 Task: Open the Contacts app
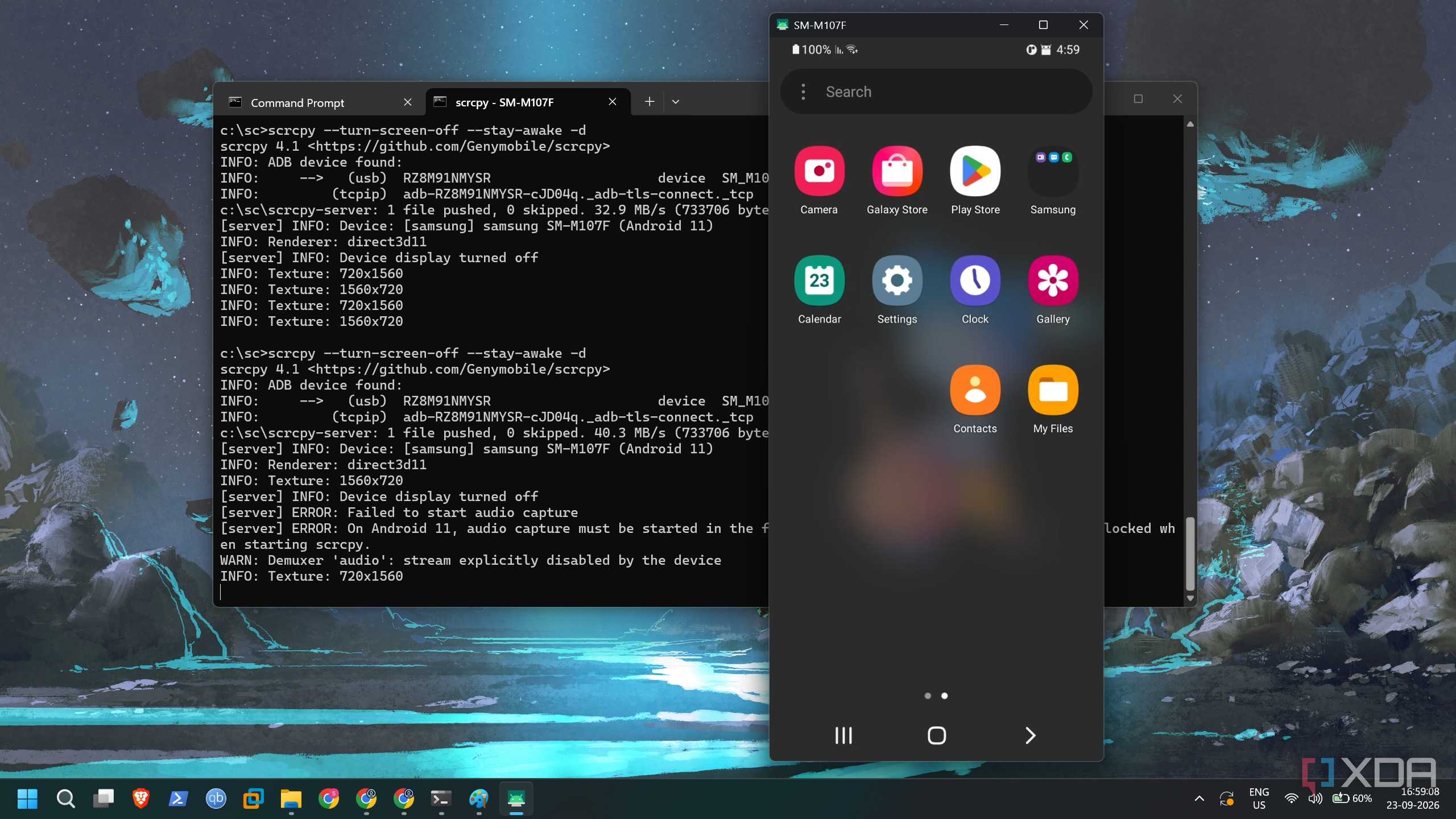click(975, 390)
